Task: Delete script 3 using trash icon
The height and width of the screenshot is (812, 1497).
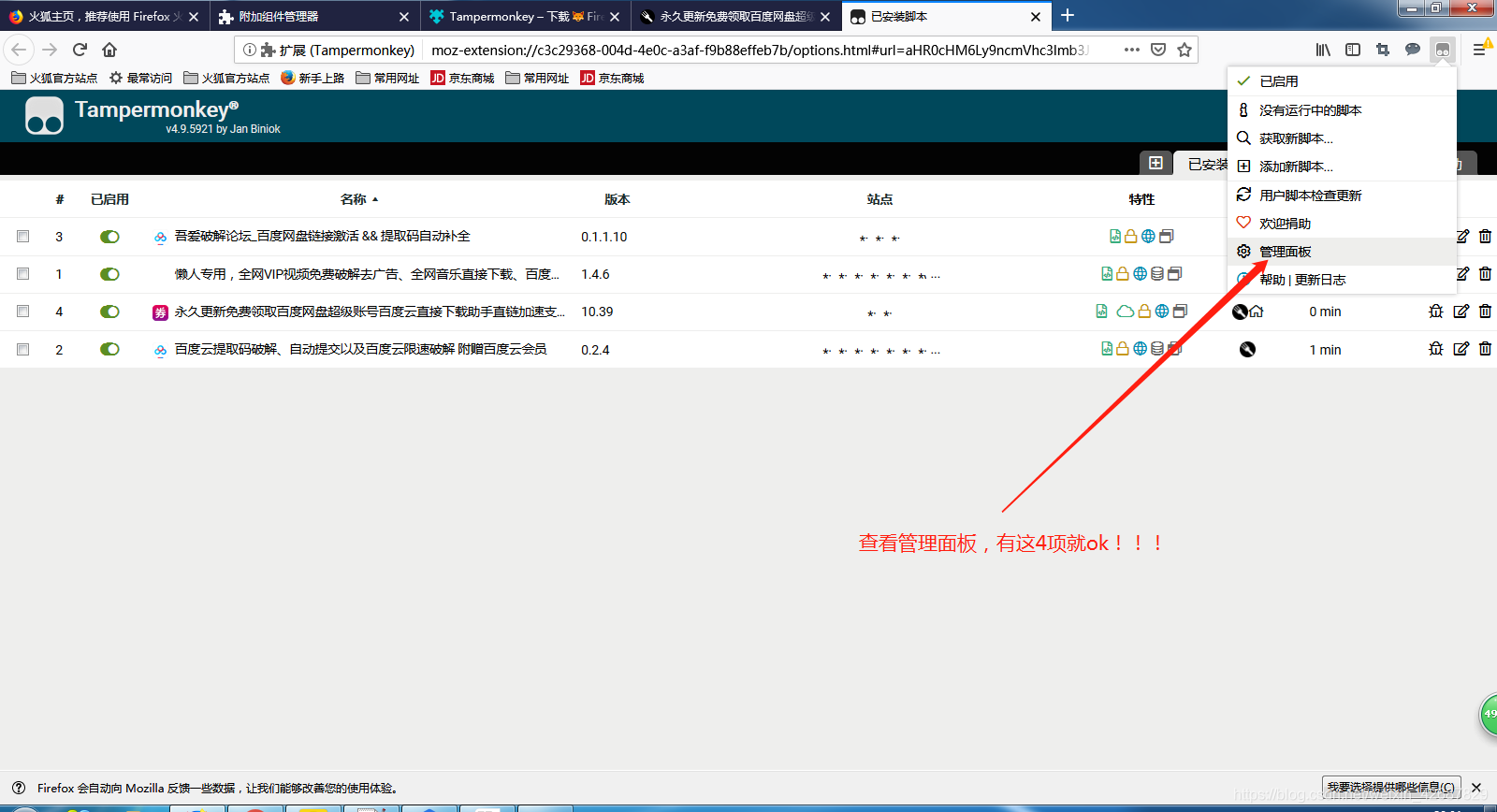Action: [x=1485, y=236]
